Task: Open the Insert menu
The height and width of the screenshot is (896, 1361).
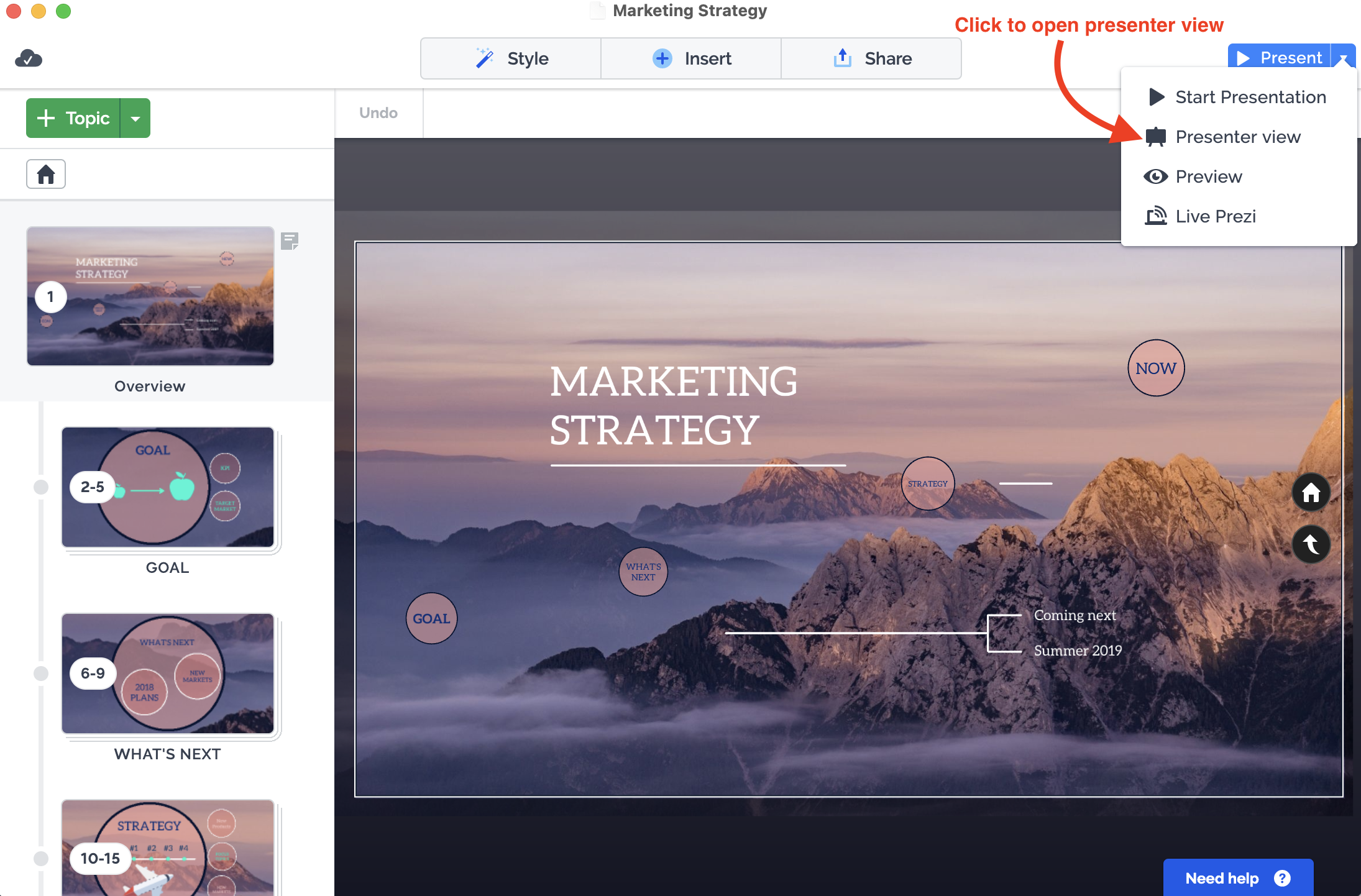Action: [x=691, y=58]
